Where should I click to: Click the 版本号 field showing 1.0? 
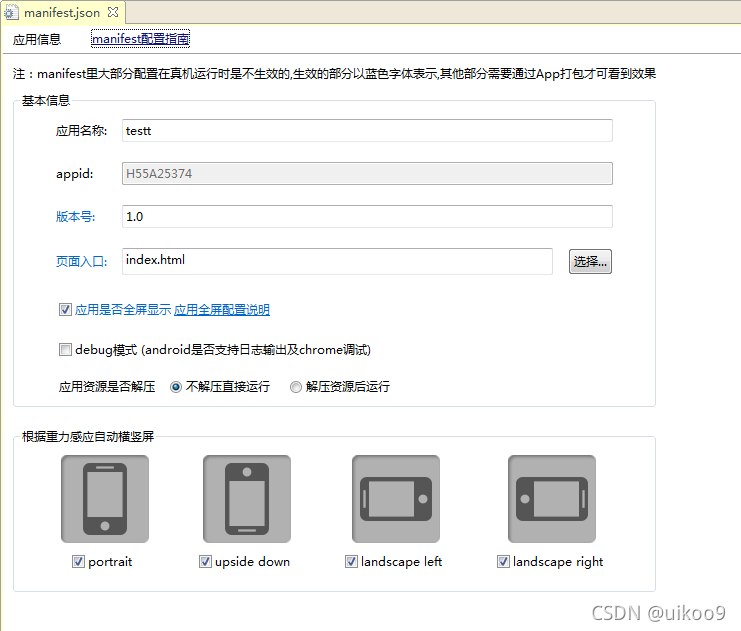coord(367,216)
